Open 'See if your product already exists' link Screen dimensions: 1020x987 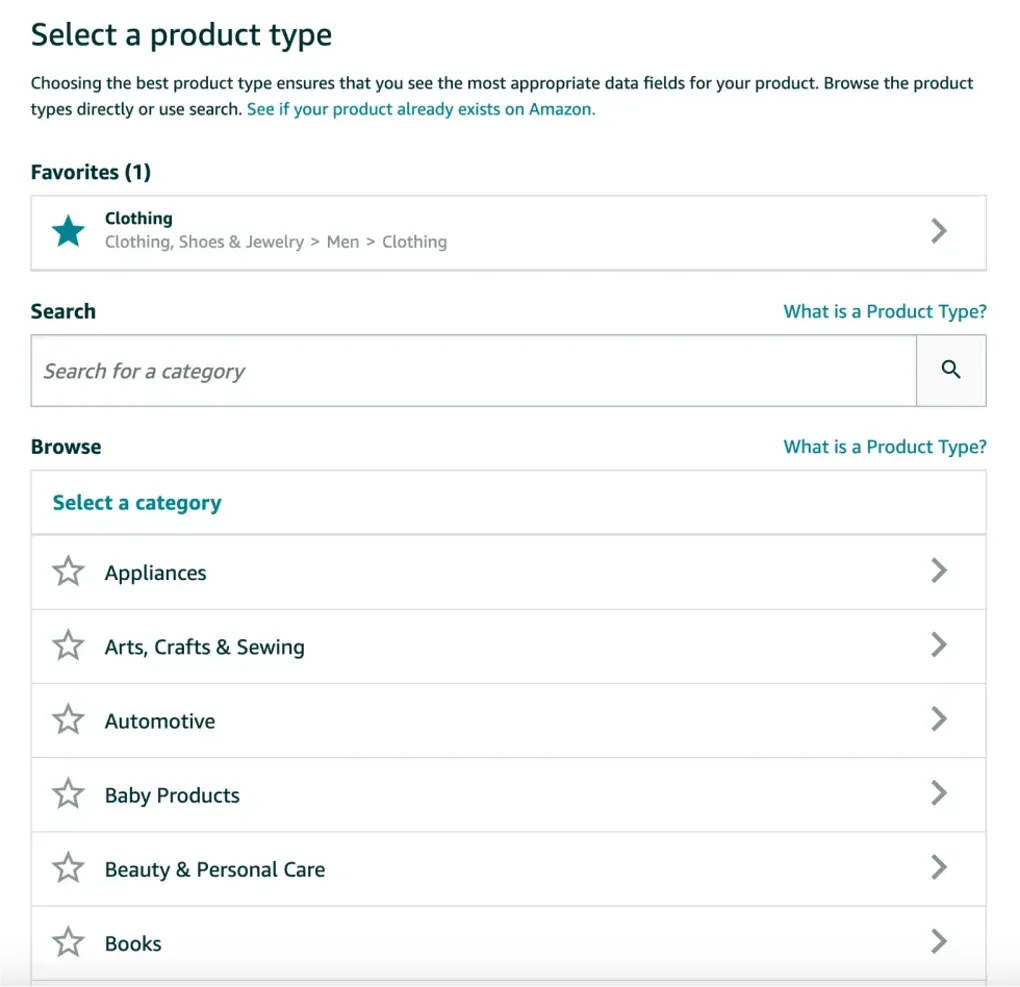click(x=420, y=109)
